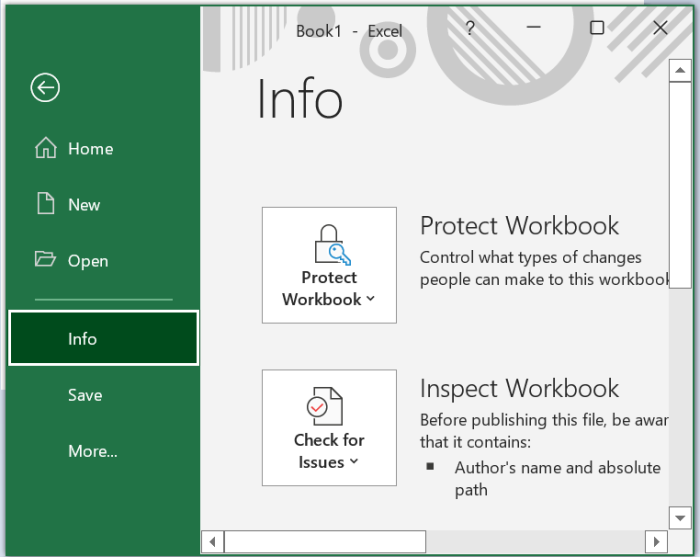This screenshot has width=700, height=557.
Task: Expand the Check for Issues dropdown
Action: pyautogui.click(x=329, y=428)
